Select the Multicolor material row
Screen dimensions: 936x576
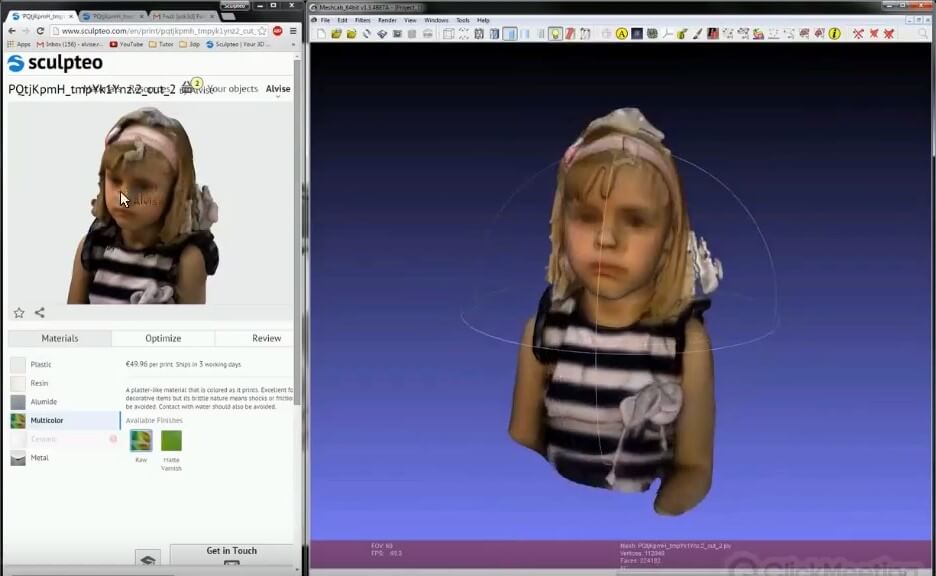pos(64,420)
